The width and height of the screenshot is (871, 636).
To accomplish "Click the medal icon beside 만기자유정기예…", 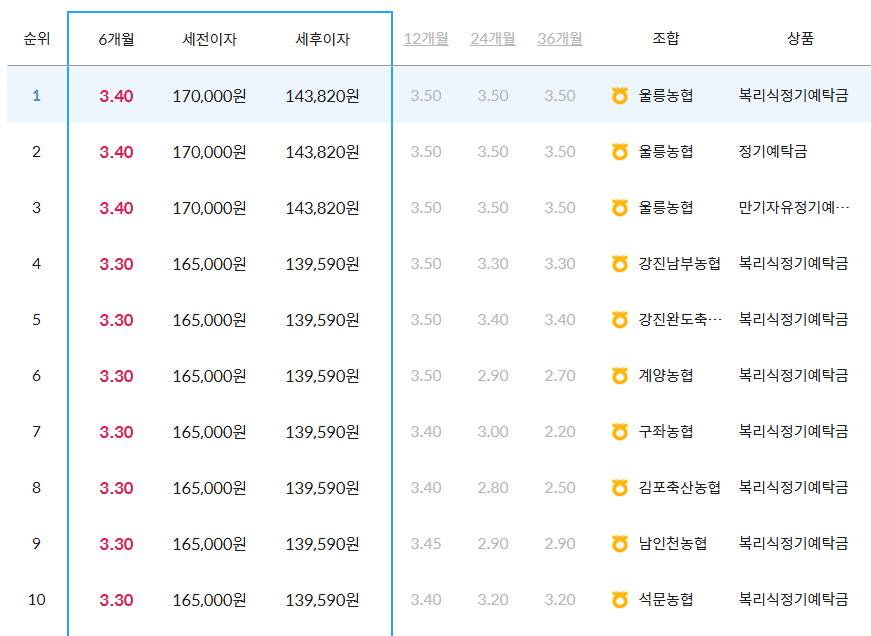I will point(619,208).
